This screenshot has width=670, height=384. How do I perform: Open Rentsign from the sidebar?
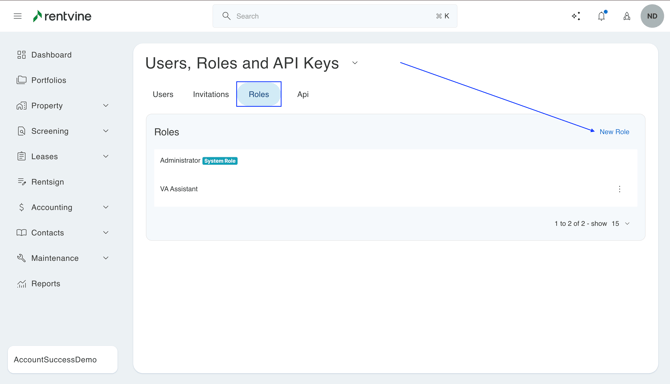(48, 182)
